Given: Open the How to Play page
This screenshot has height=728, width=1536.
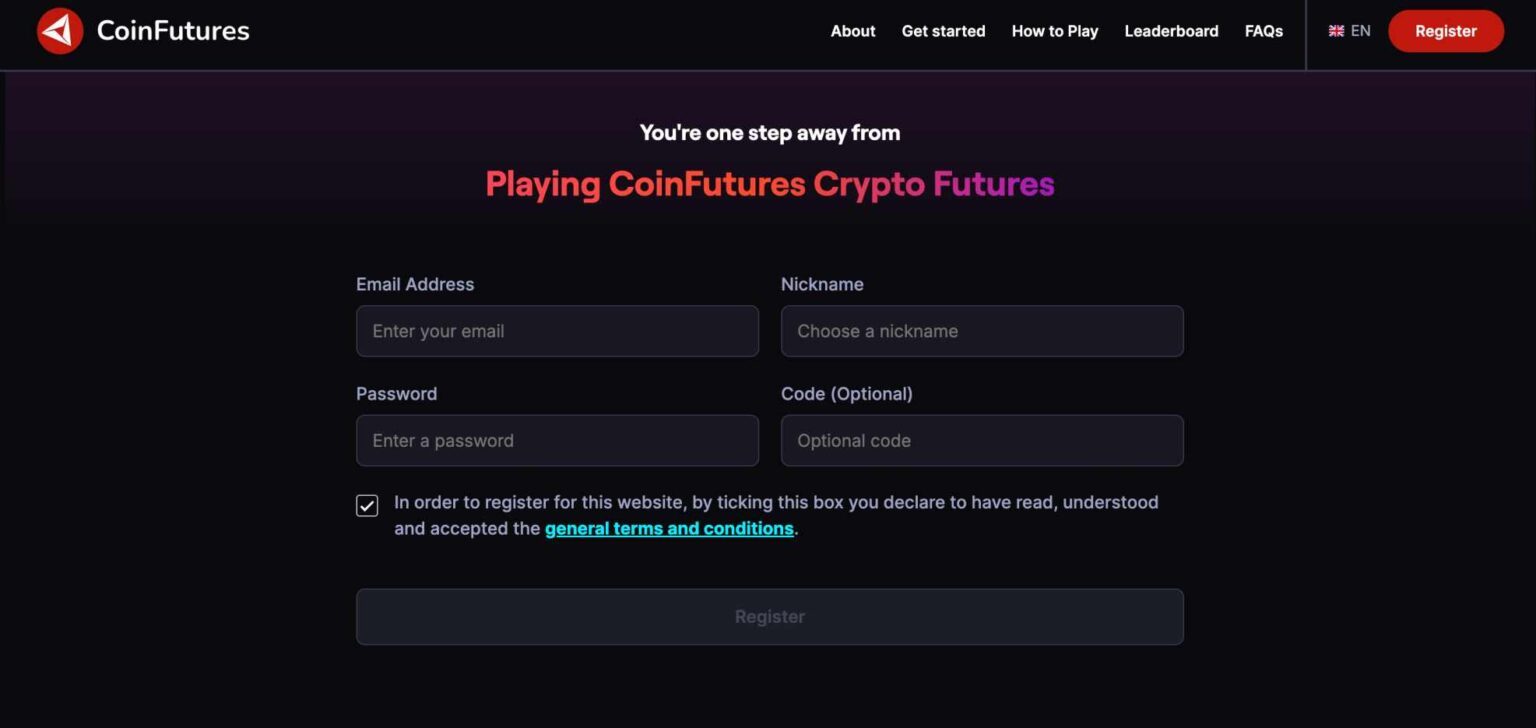Looking at the screenshot, I should [1055, 31].
